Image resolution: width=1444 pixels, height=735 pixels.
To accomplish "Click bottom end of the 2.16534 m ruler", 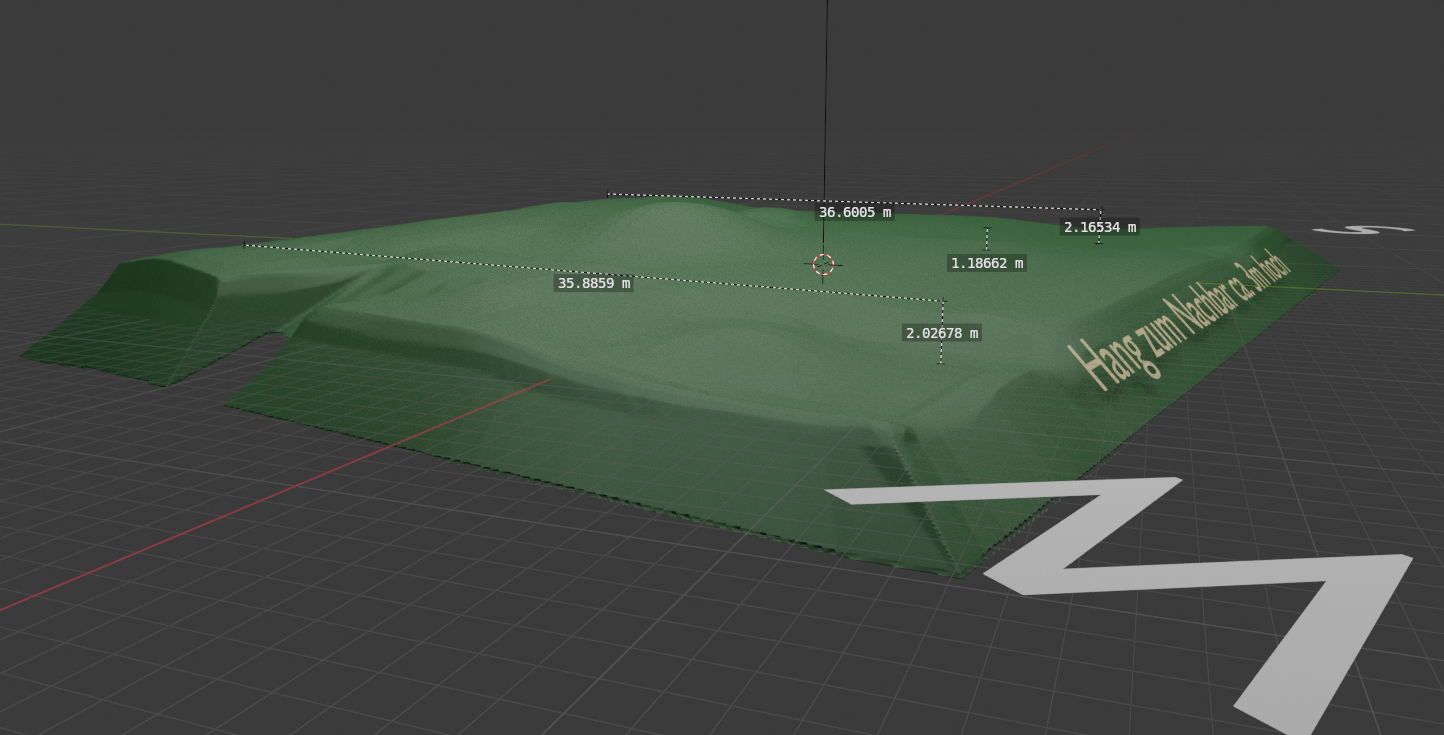I will 1099,242.
